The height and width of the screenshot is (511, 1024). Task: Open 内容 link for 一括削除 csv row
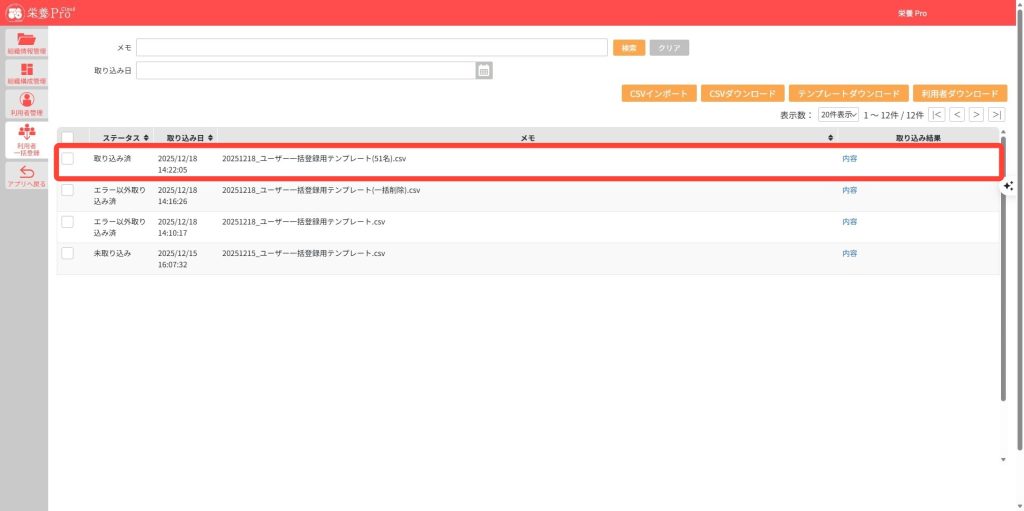pos(849,190)
